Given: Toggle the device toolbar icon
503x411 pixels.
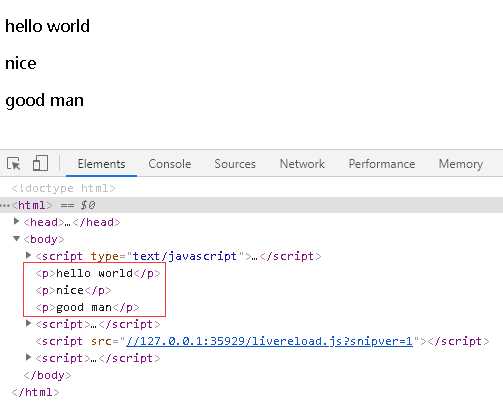Looking at the screenshot, I should pos(40,164).
